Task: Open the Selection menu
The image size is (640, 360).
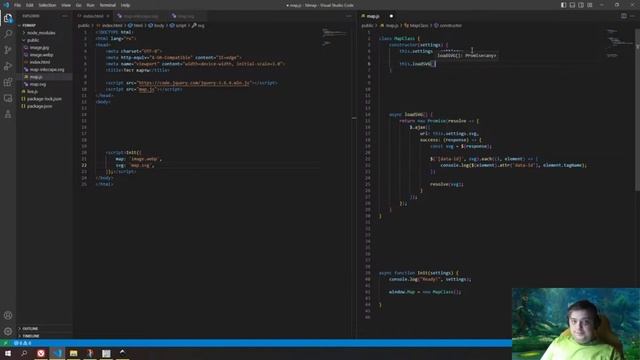Action: (47, 5)
